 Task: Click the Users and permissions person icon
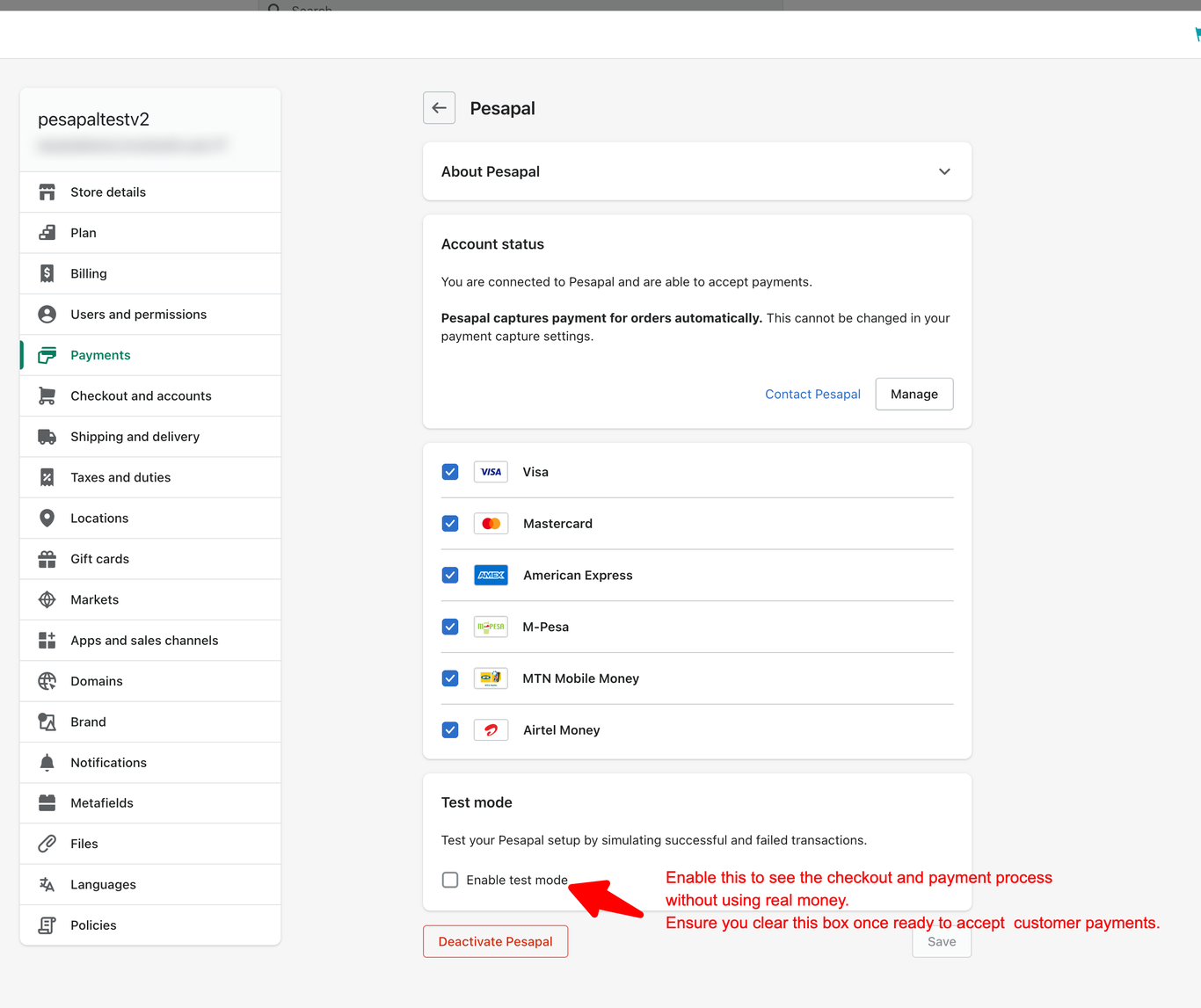point(47,315)
